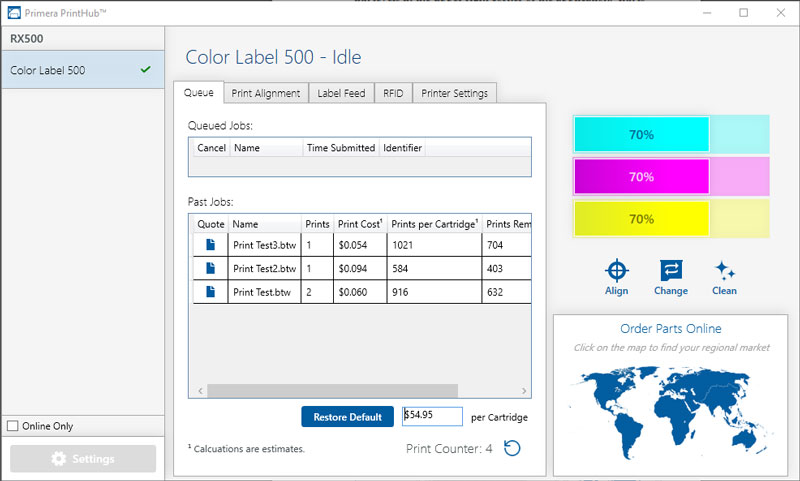Open quote icon for Print Test.btw
This screenshot has width=800, height=481.
click(210, 292)
